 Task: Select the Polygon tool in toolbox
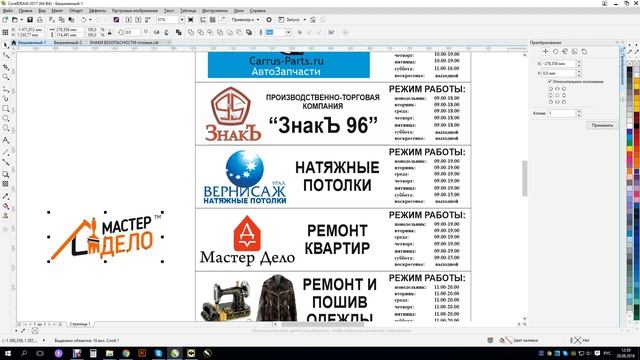(x=5, y=128)
